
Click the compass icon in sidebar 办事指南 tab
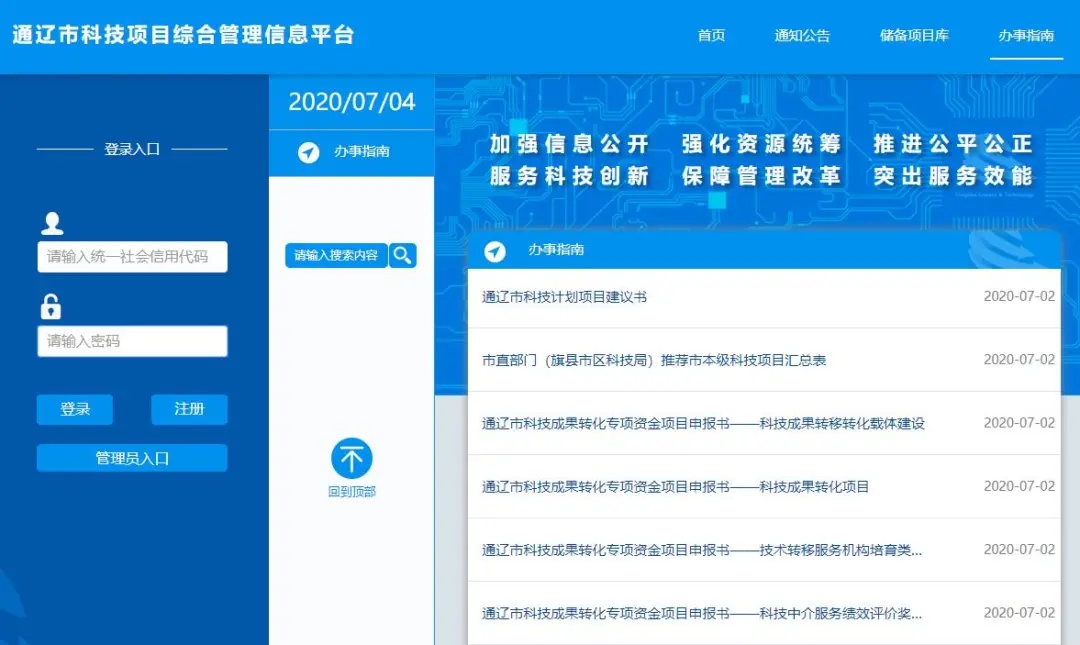tap(309, 152)
